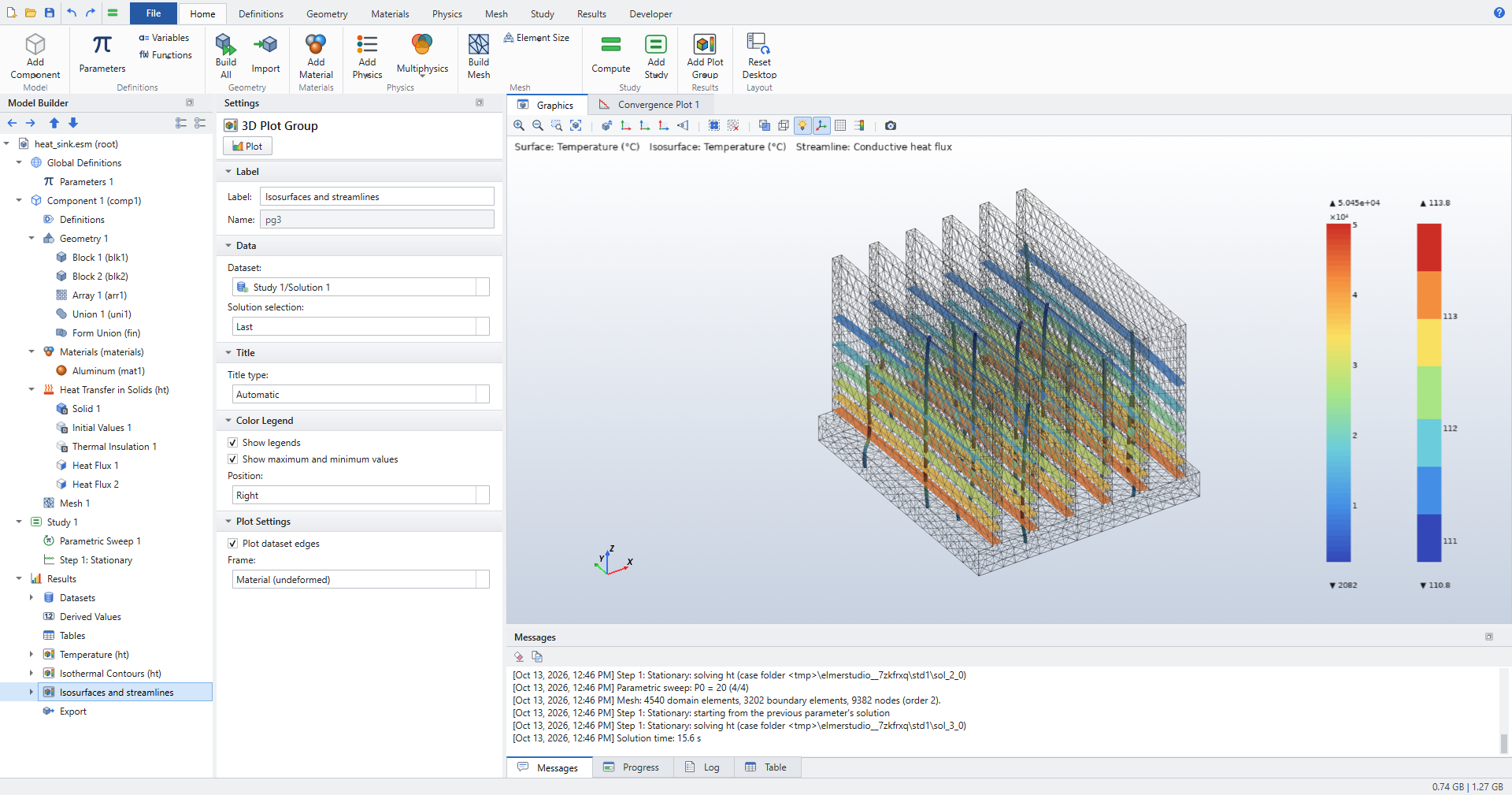Click the Save file icon
Viewport: 1512px width, 795px height.
(50, 13)
